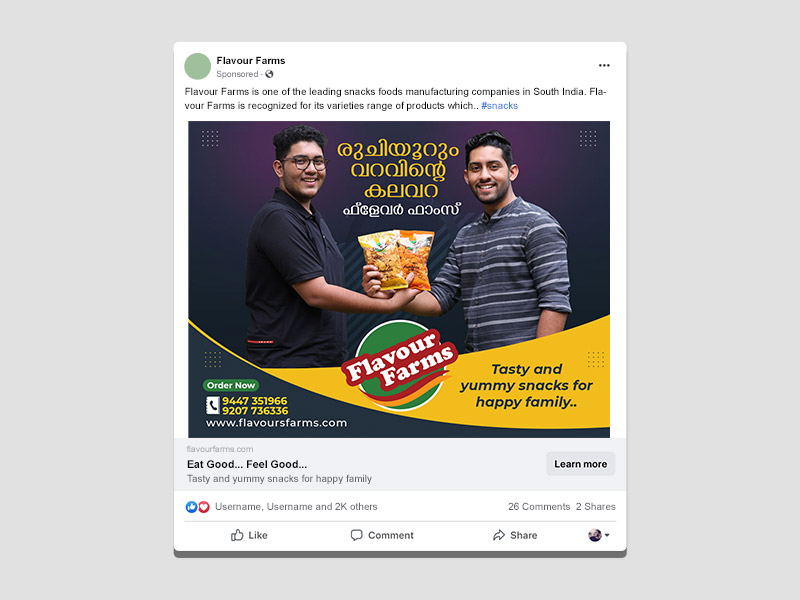
Task: Open the Flavour Farms ad image
Action: click(399, 279)
